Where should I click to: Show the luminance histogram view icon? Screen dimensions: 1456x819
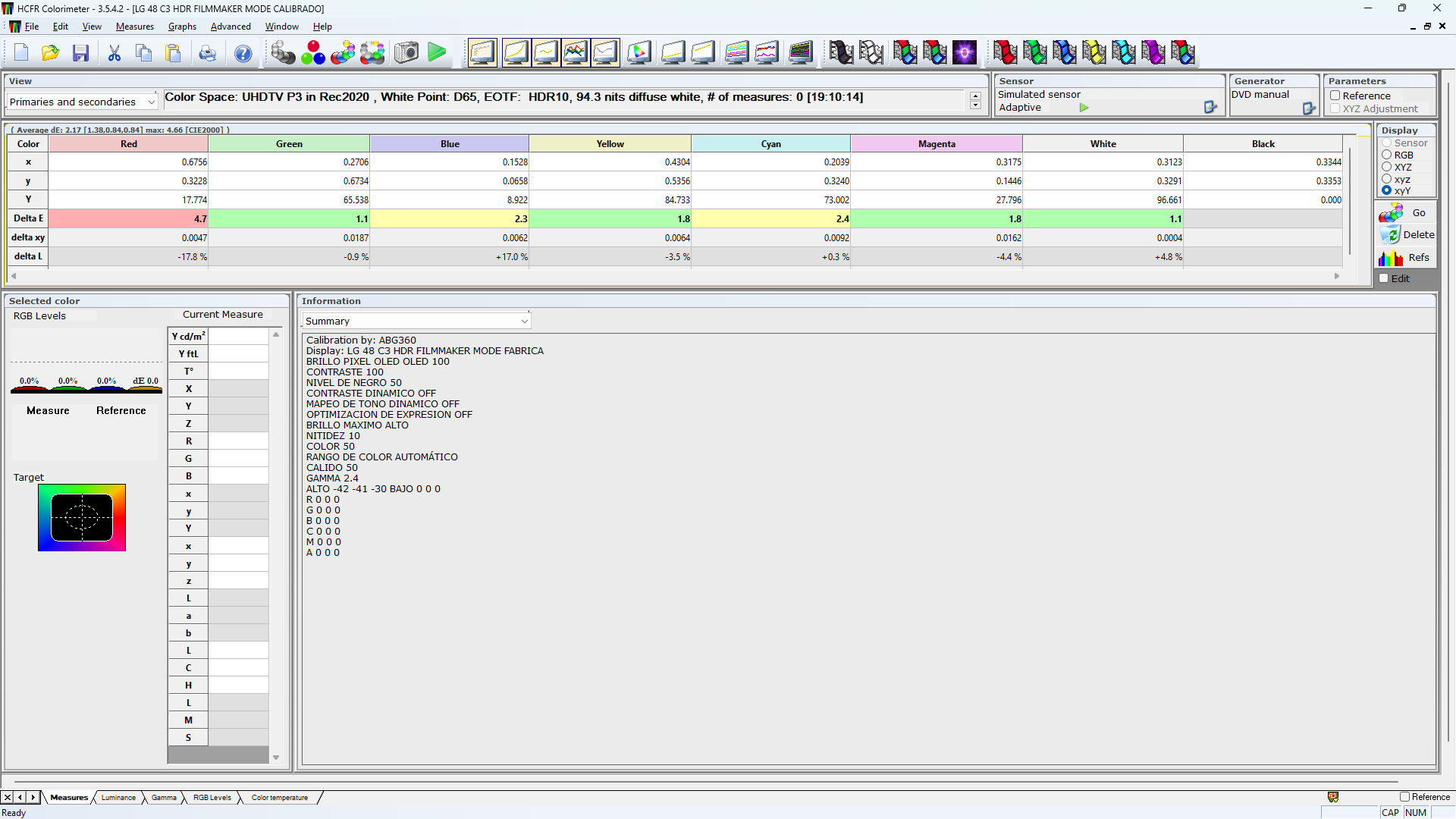click(x=516, y=52)
